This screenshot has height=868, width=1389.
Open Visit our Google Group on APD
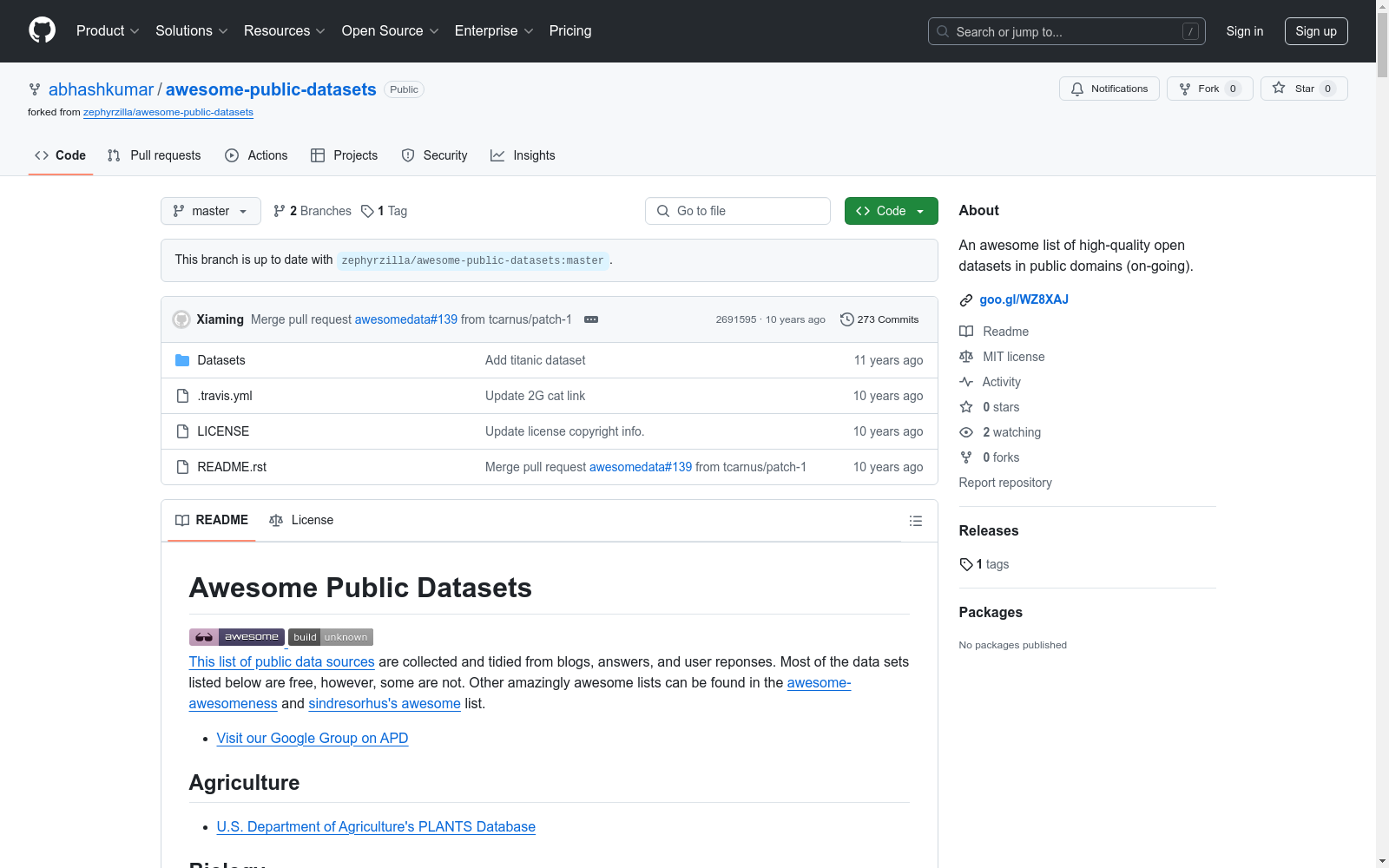[x=313, y=738]
